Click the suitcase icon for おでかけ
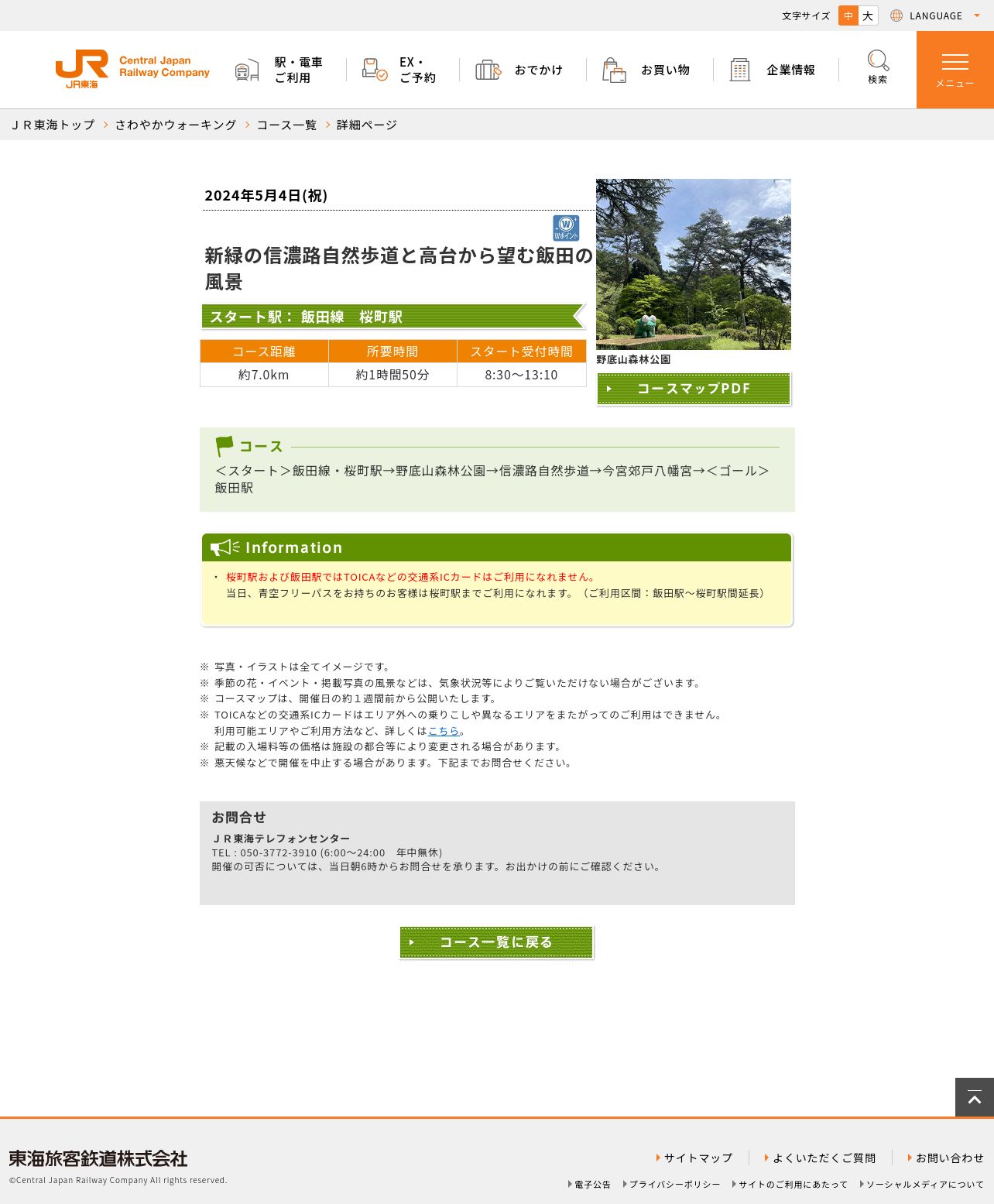This screenshot has width=994, height=1204. (x=488, y=70)
